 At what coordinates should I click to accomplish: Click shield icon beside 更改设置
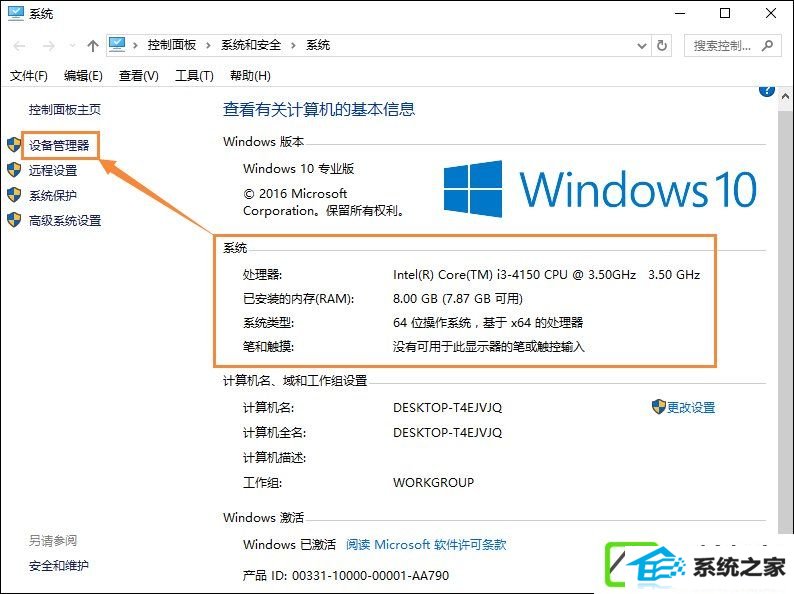[x=658, y=407]
